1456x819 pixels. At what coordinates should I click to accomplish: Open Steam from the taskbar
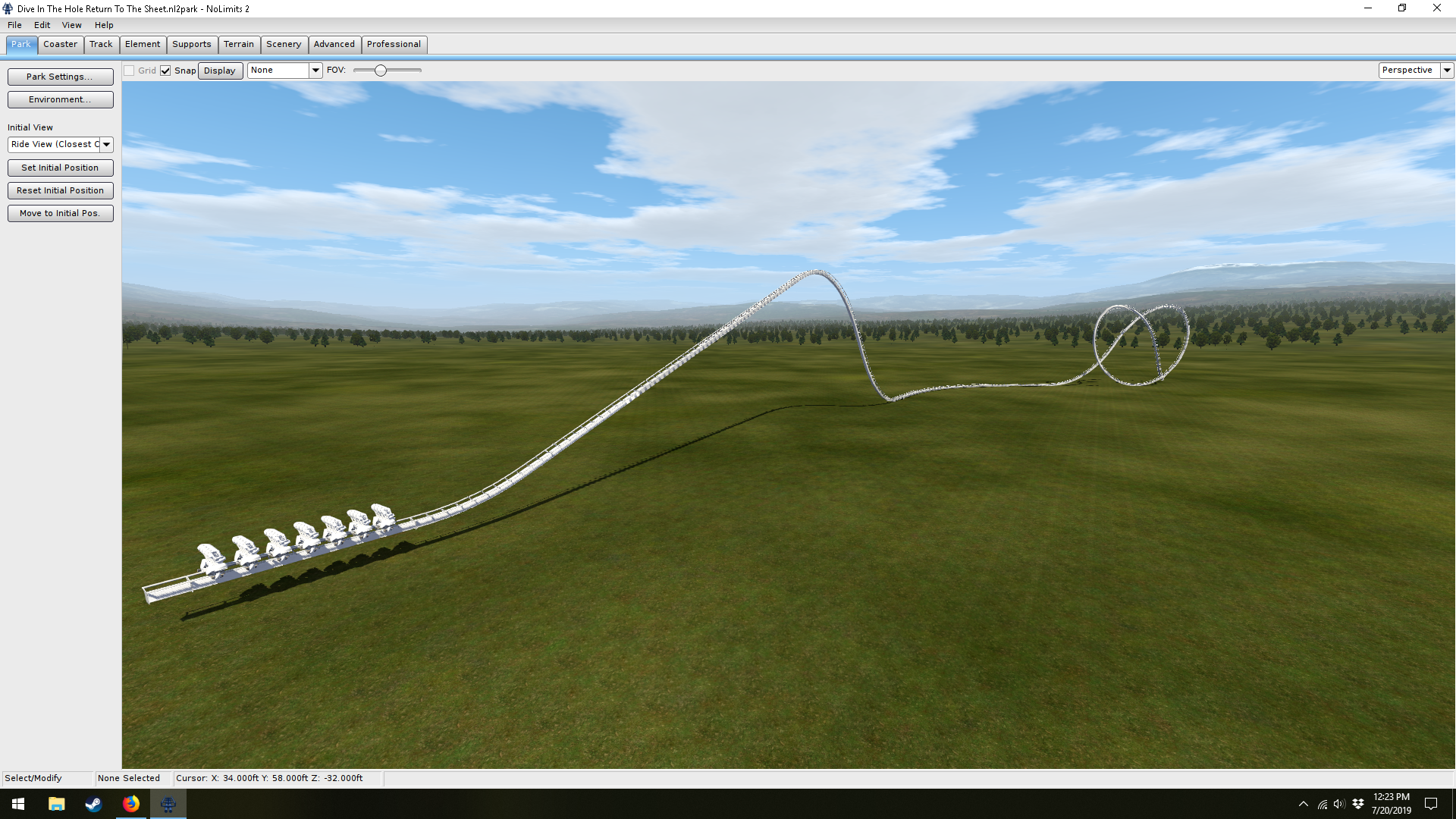point(93,804)
